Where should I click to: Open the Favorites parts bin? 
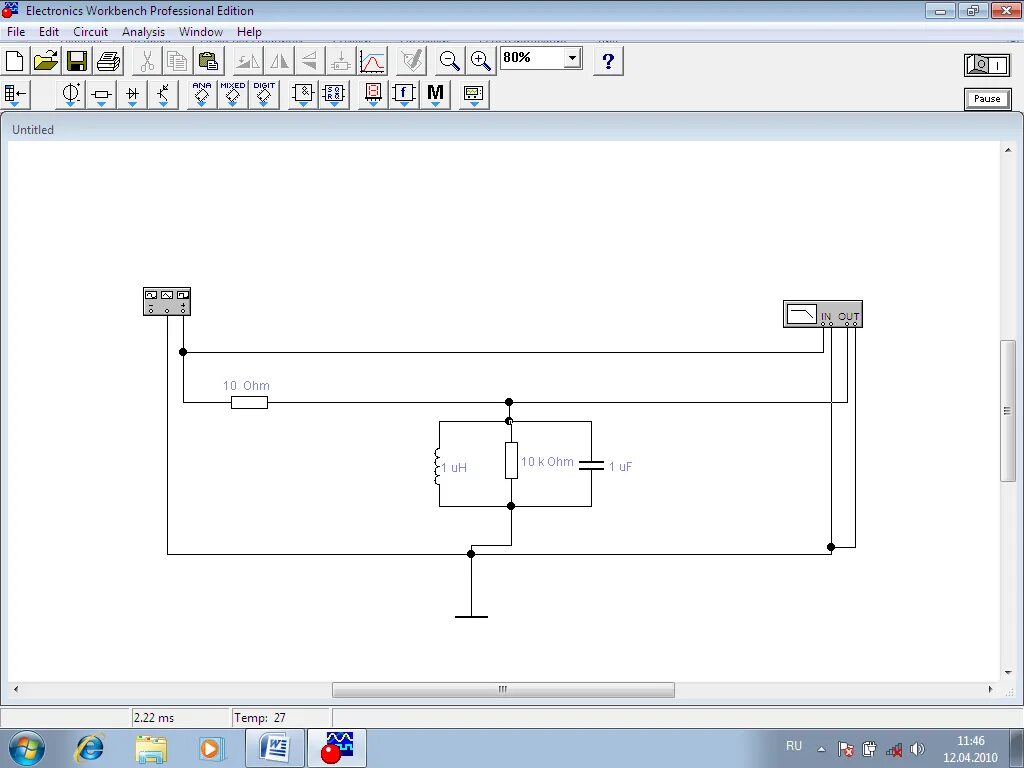click(15, 94)
